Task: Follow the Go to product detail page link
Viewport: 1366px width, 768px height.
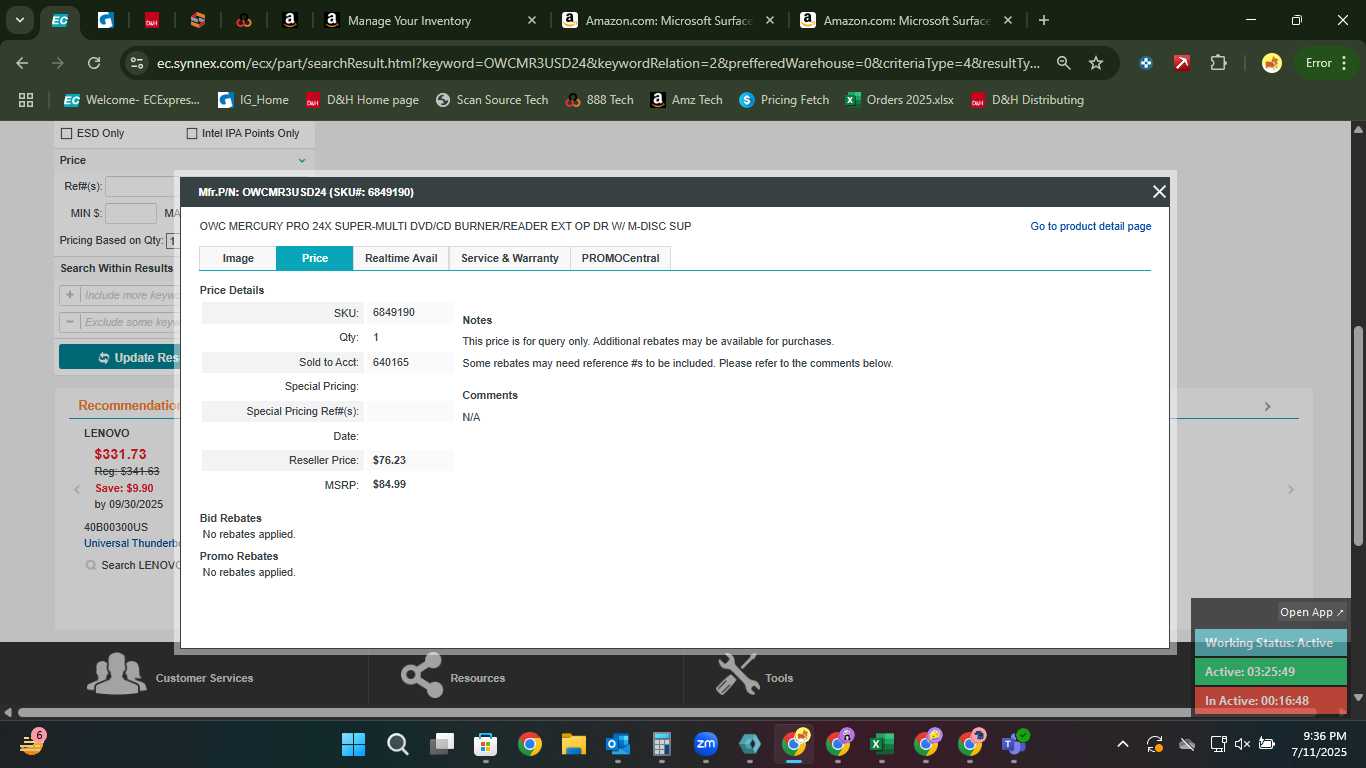Action: 1091,226
